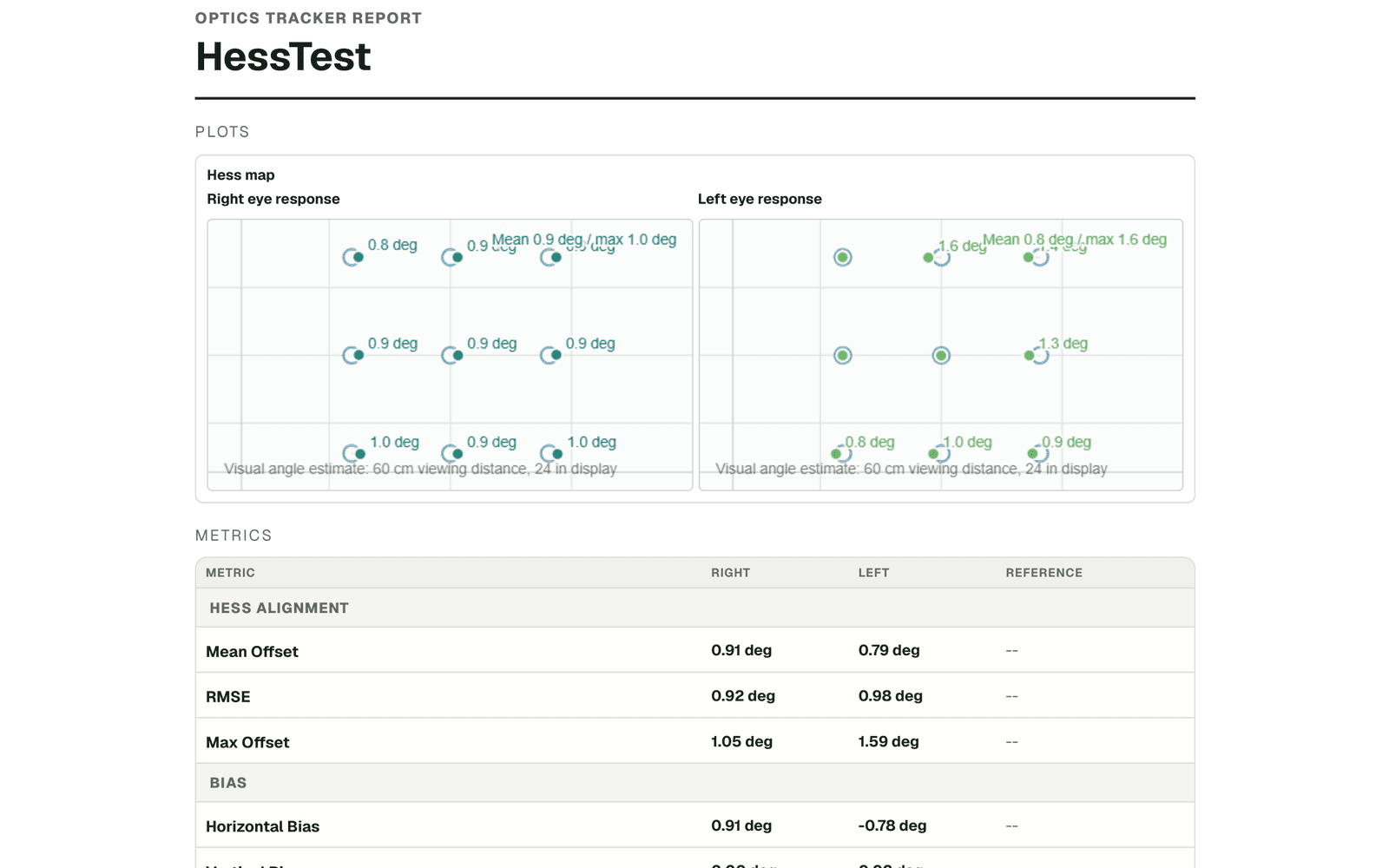Click the HessTest report title

pos(283,57)
